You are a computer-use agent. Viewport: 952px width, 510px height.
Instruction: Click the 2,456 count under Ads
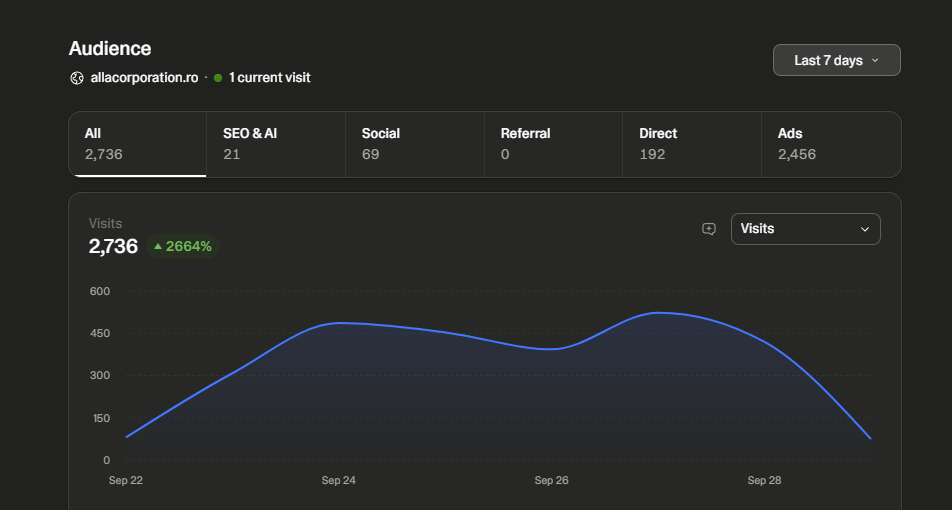[797, 154]
